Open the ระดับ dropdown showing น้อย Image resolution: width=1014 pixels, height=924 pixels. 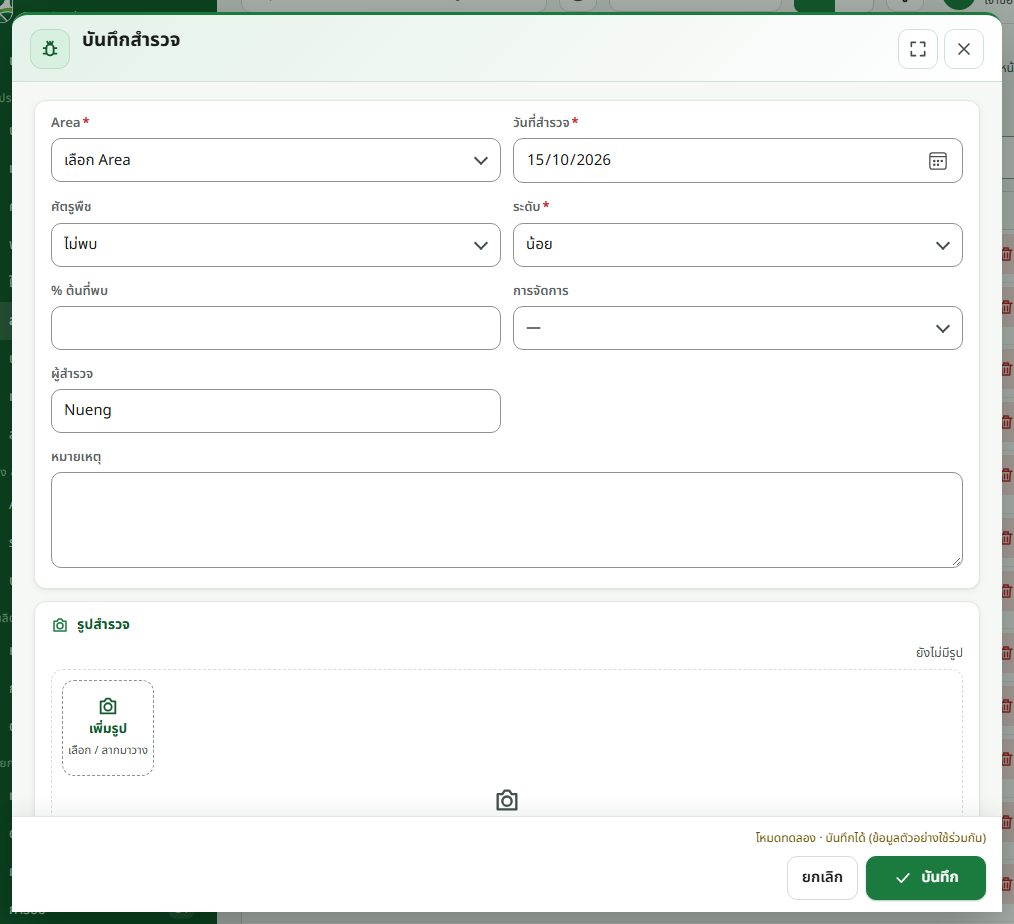coord(737,245)
